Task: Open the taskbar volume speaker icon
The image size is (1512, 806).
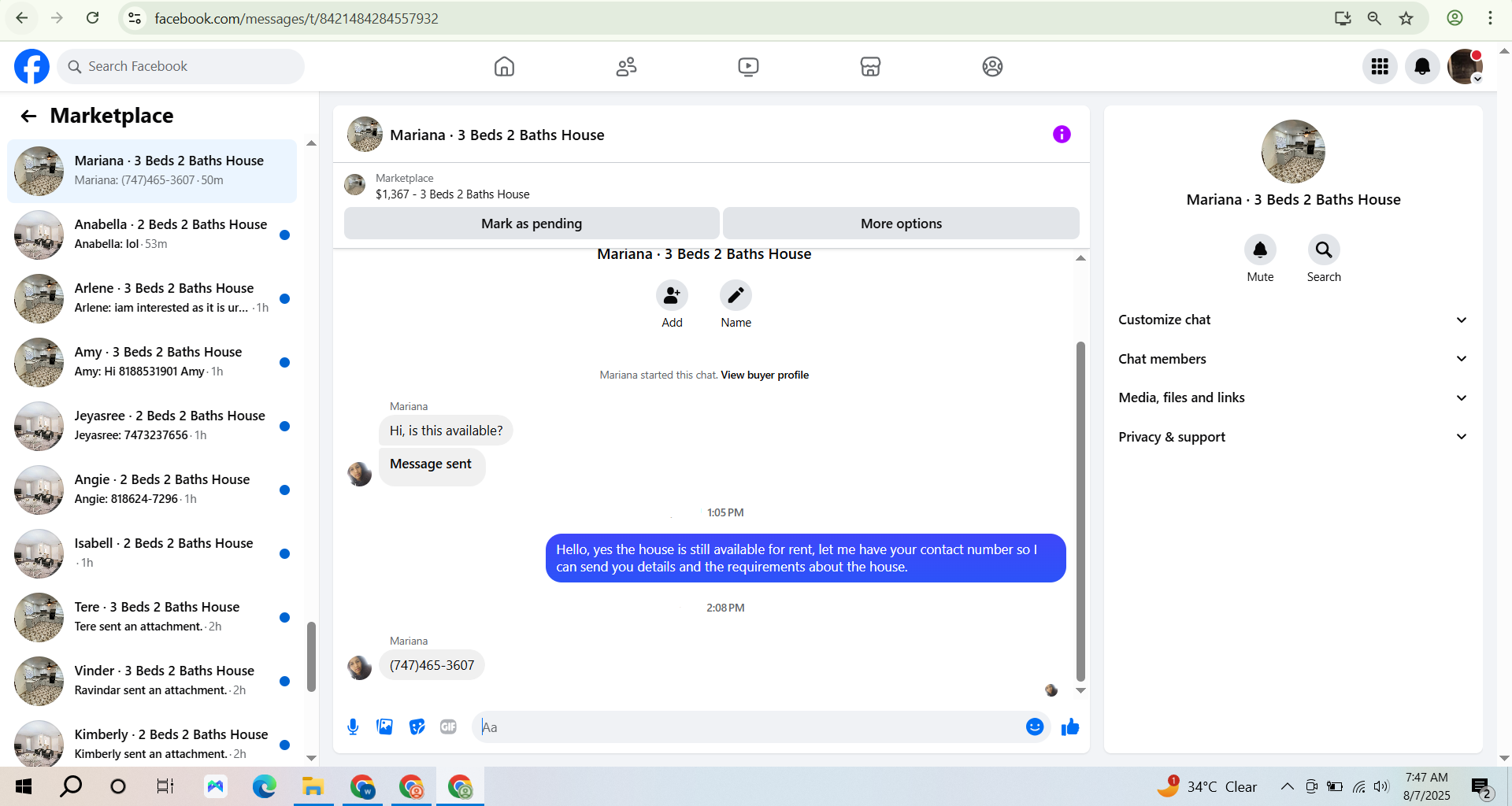Action: tap(1381, 786)
